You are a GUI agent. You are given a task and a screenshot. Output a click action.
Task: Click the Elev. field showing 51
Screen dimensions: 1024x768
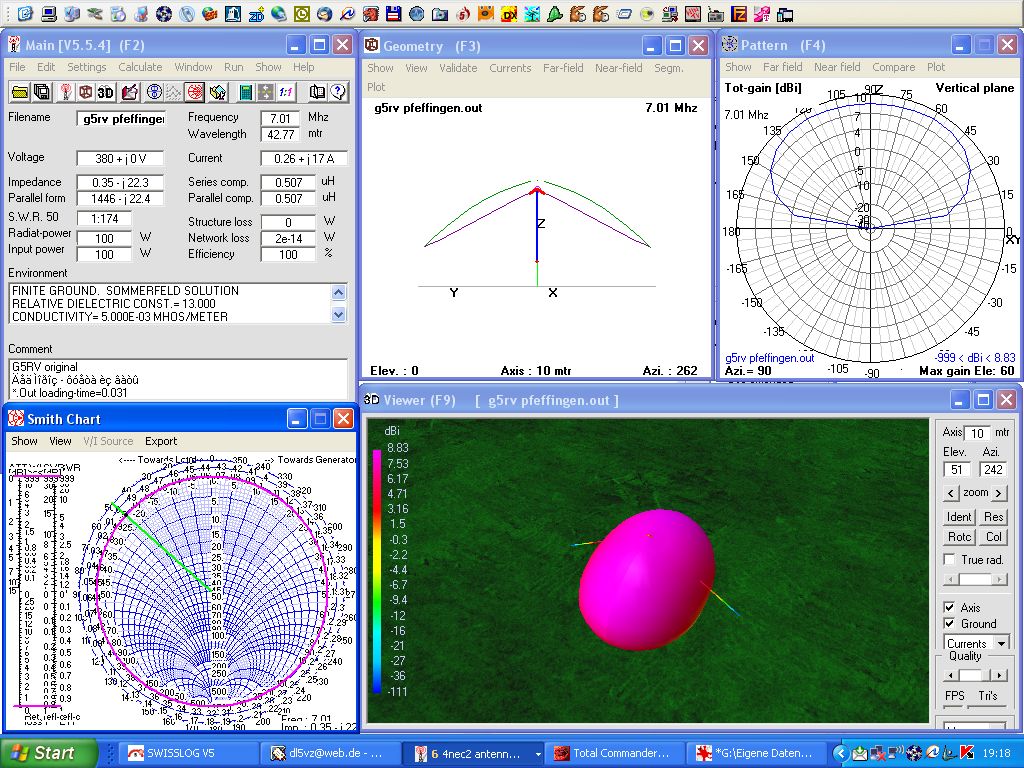tap(957, 469)
